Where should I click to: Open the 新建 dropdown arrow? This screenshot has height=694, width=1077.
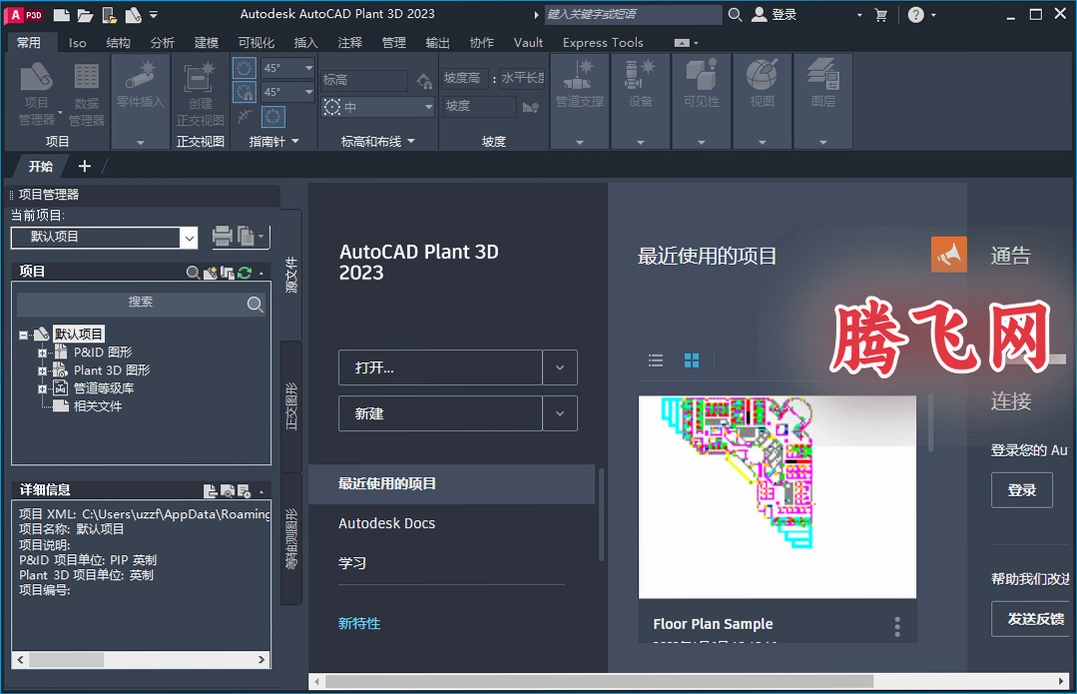560,414
